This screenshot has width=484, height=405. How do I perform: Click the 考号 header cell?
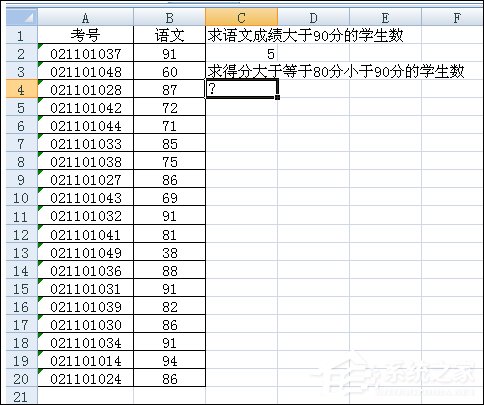(86, 35)
